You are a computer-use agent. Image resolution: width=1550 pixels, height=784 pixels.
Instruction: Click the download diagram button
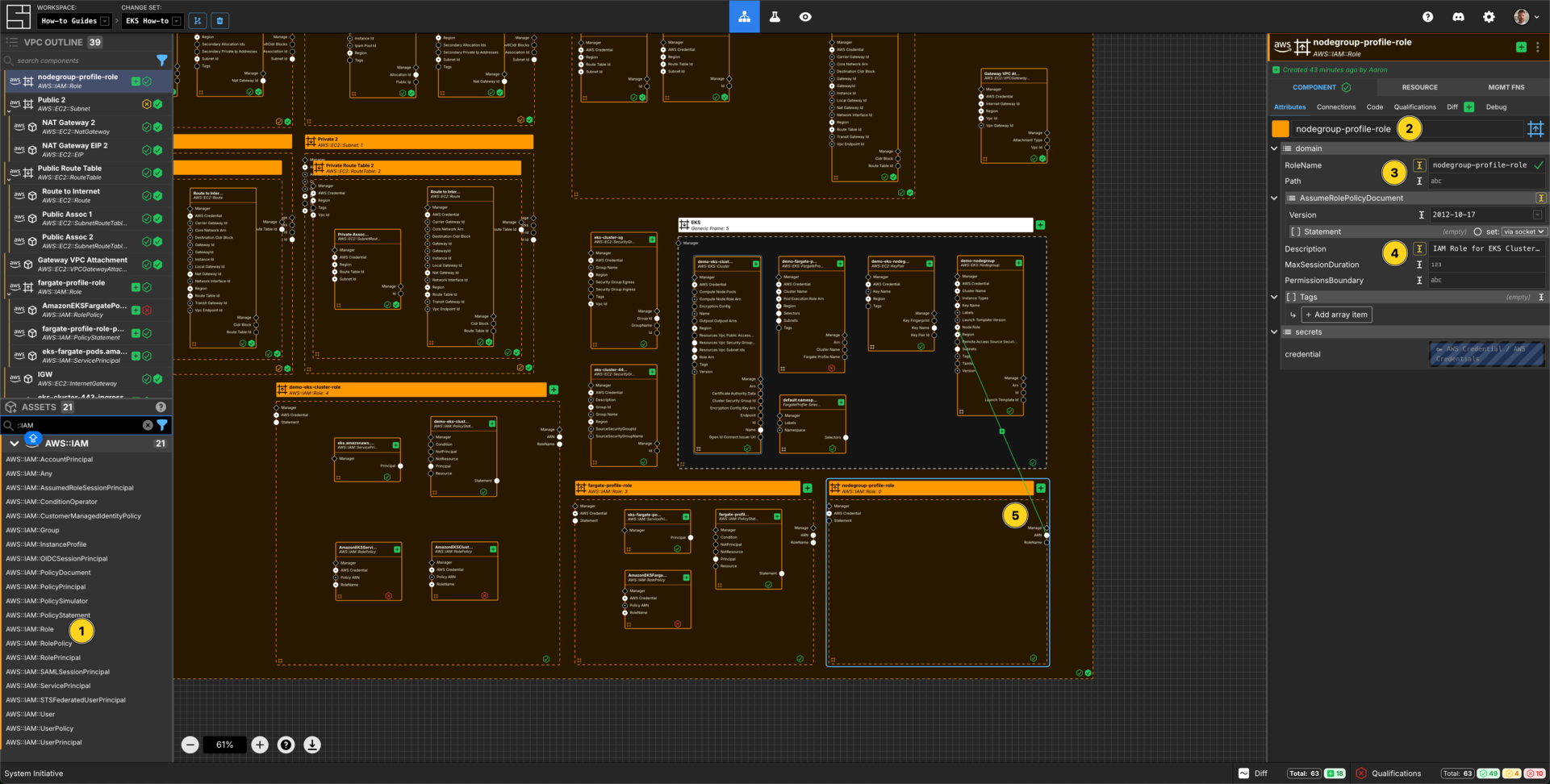311,744
